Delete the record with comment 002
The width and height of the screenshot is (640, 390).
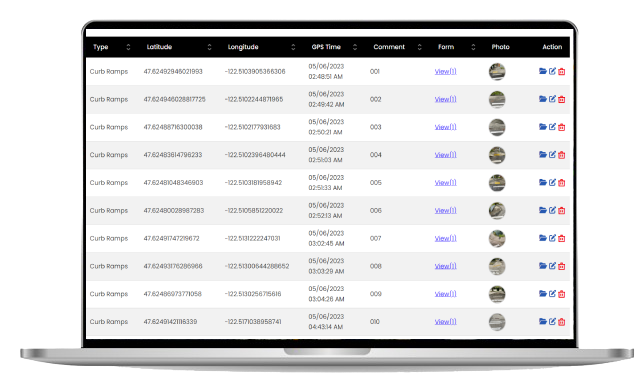(562, 99)
